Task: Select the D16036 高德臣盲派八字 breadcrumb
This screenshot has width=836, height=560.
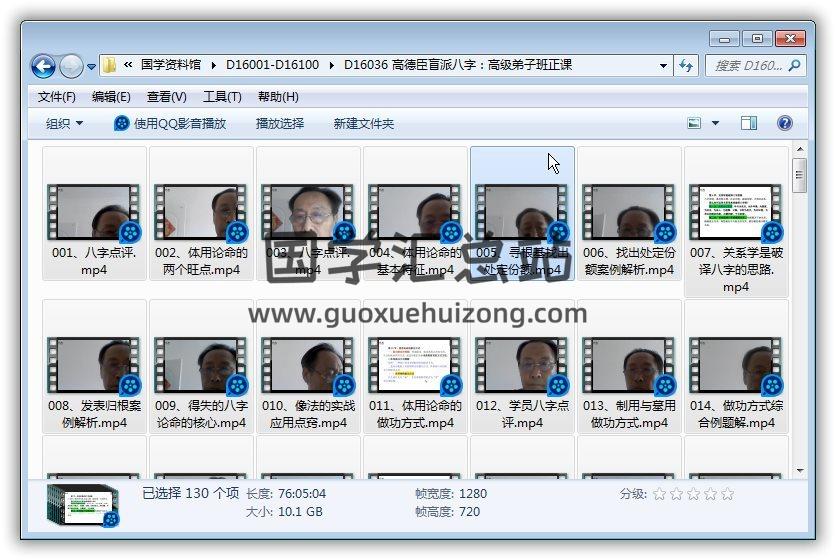Action: pyautogui.click(x=458, y=65)
